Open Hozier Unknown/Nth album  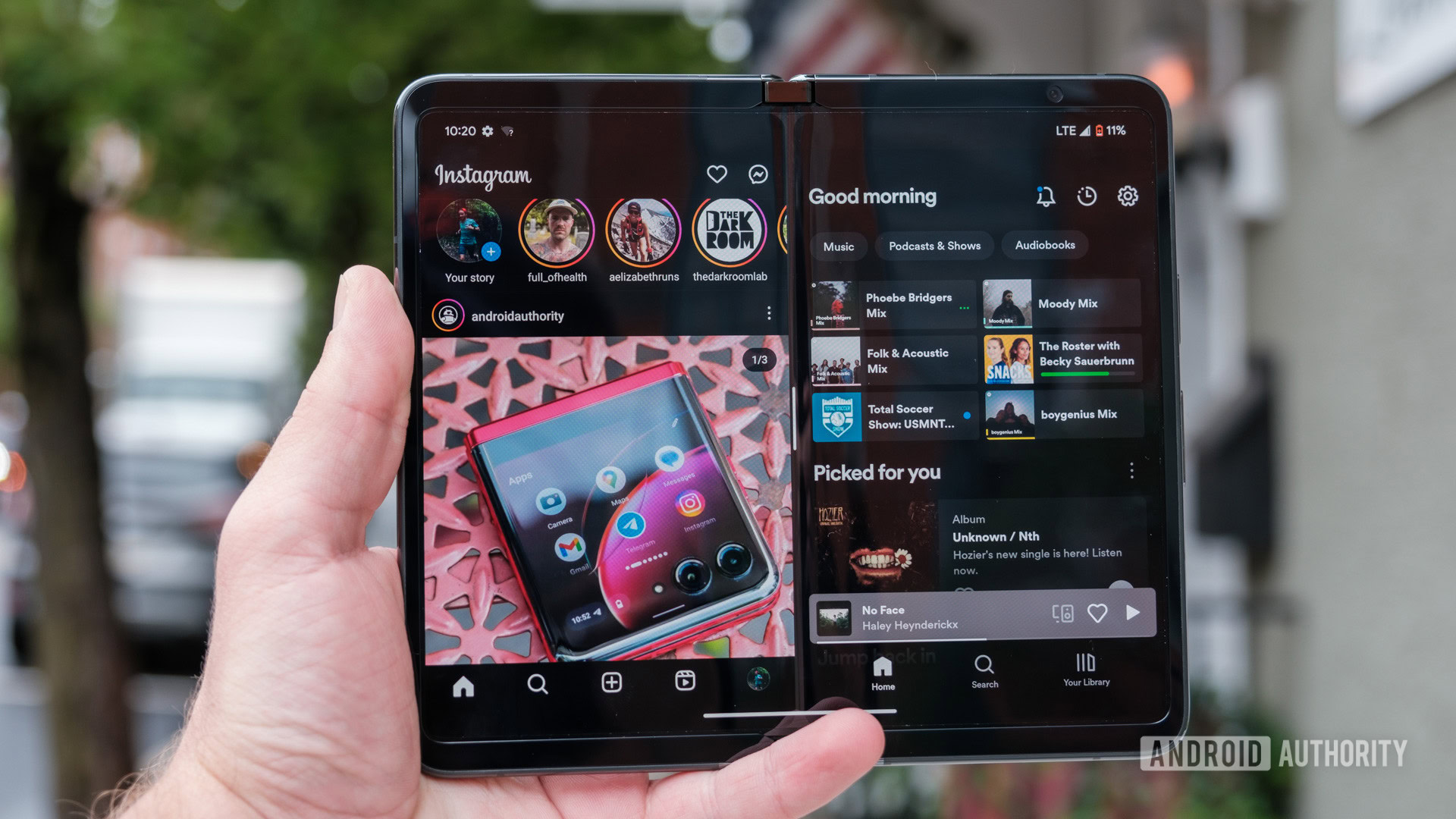(985, 540)
